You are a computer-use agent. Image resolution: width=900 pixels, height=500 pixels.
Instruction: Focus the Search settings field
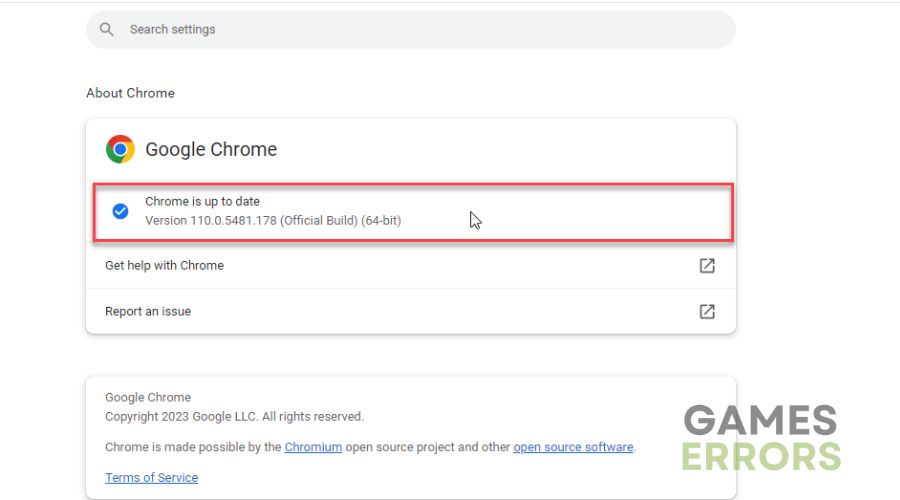point(411,29)
